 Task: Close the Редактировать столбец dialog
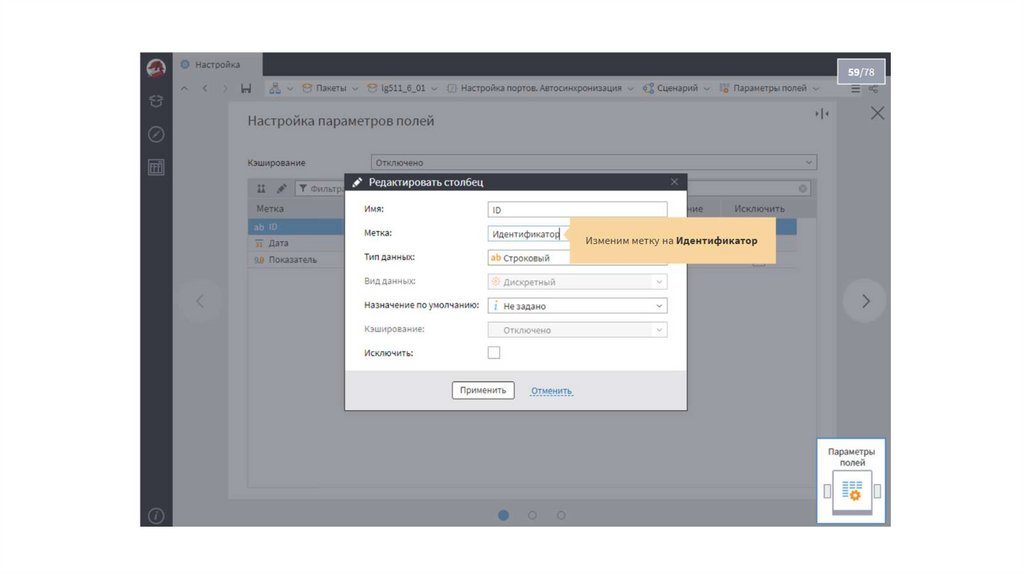pos(675,182)
